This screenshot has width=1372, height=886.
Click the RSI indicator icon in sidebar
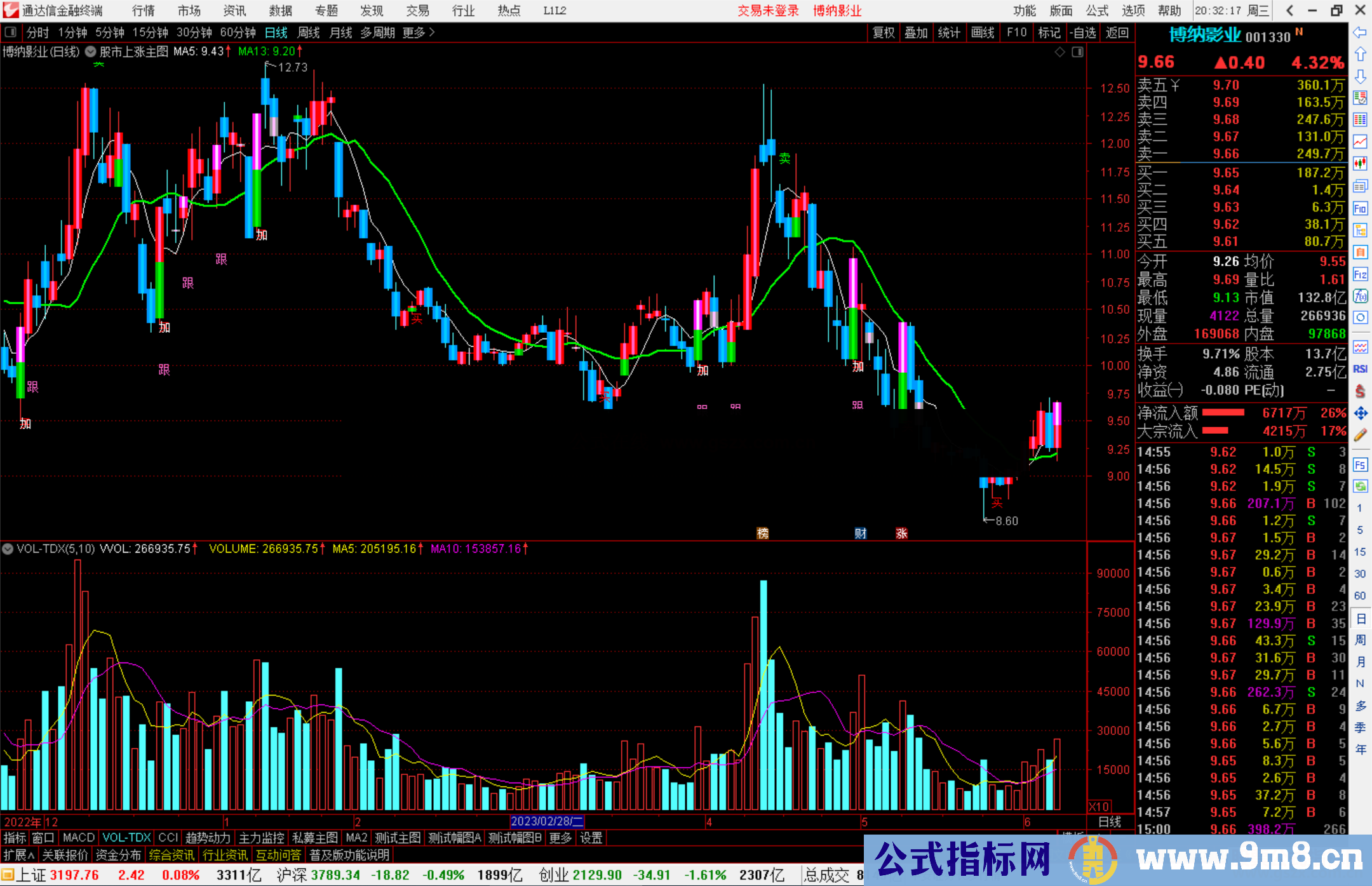(1360, 369)
